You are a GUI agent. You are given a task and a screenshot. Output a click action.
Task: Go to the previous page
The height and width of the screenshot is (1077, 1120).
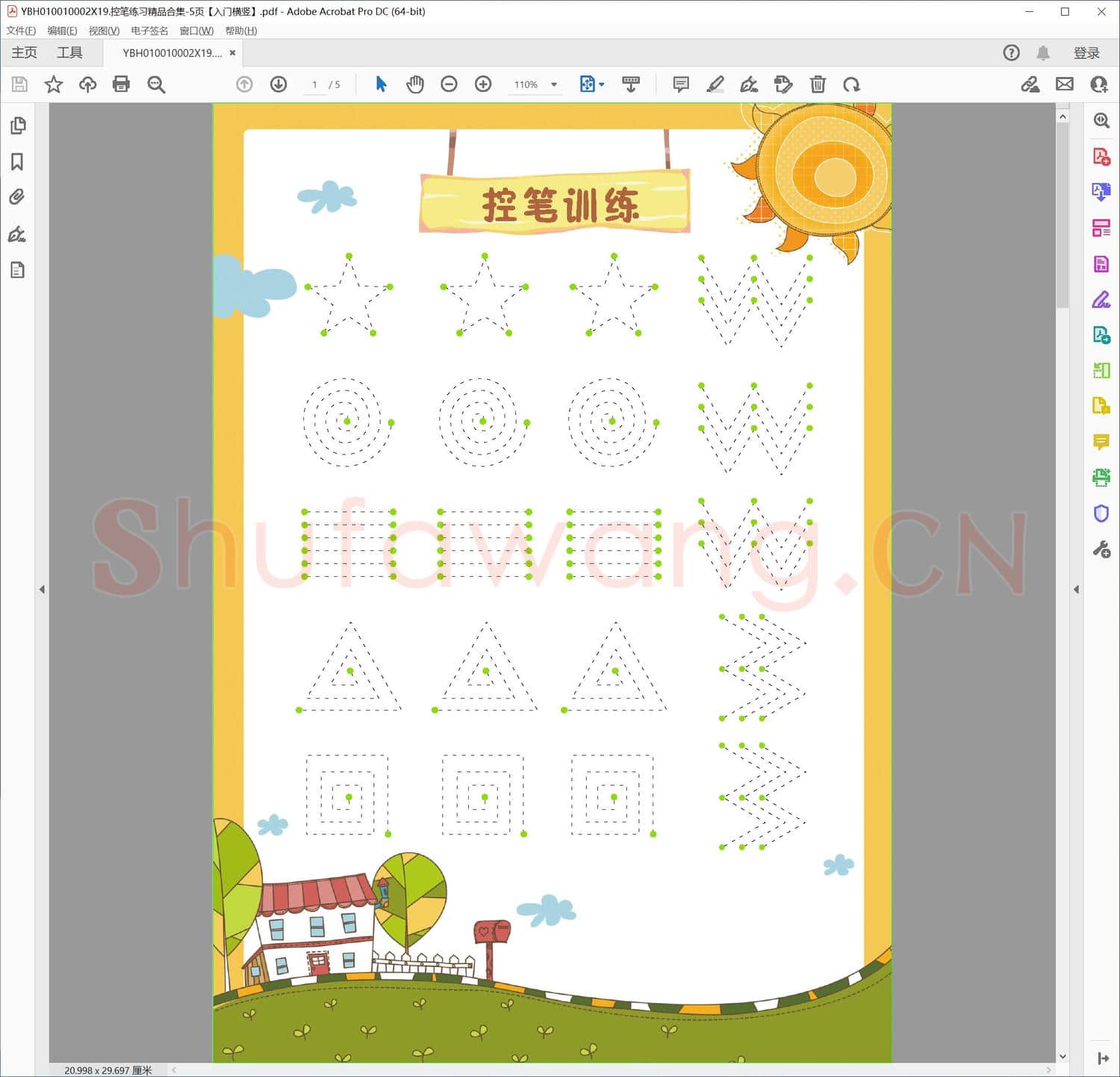244,84
